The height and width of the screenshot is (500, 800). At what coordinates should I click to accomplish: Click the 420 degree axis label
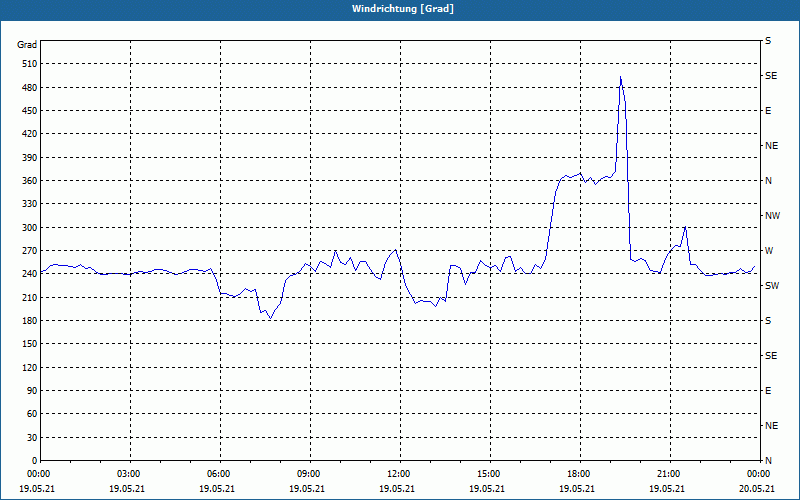(x=30, y=134)
